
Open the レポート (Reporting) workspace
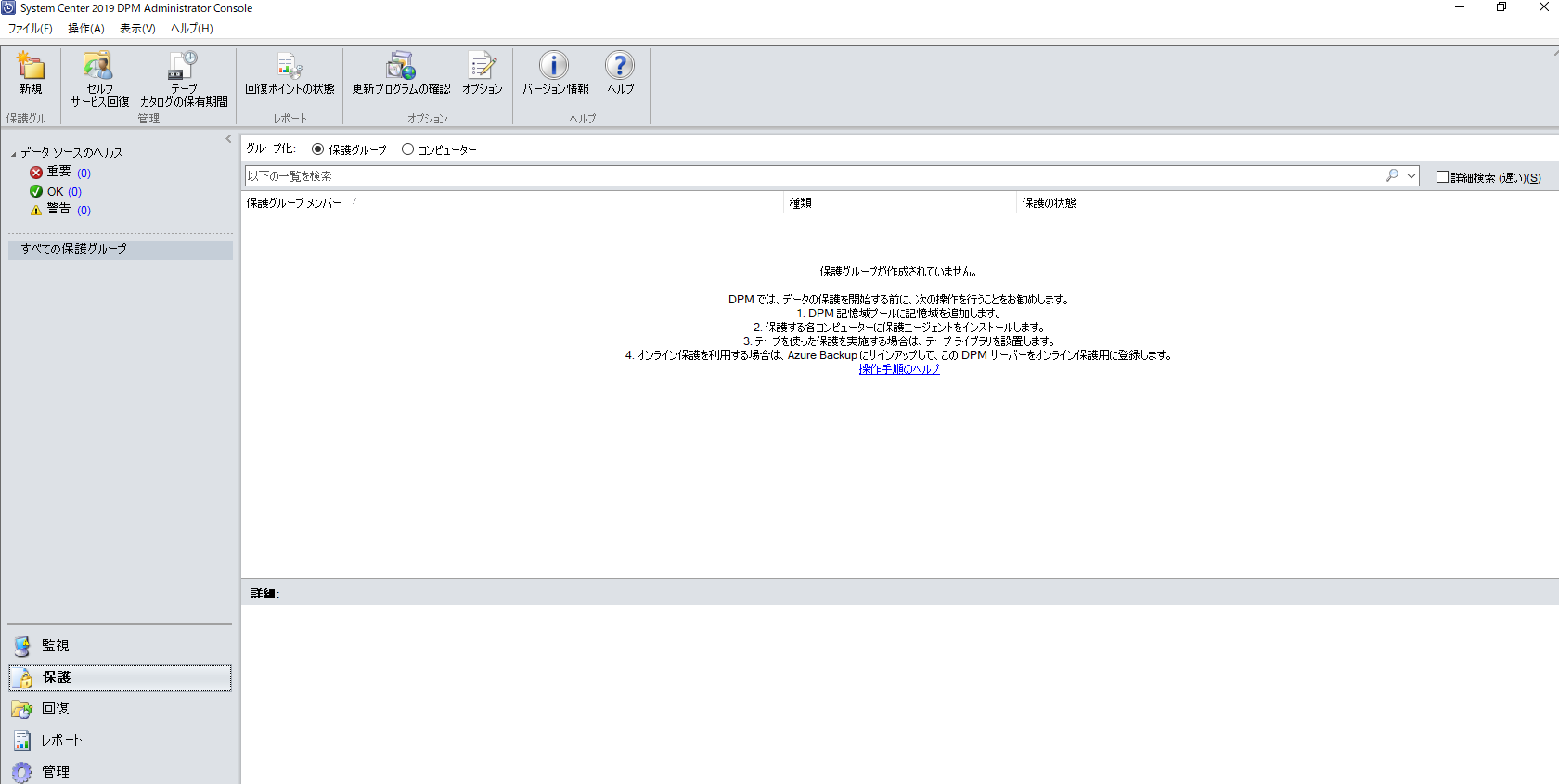(120, 740)
